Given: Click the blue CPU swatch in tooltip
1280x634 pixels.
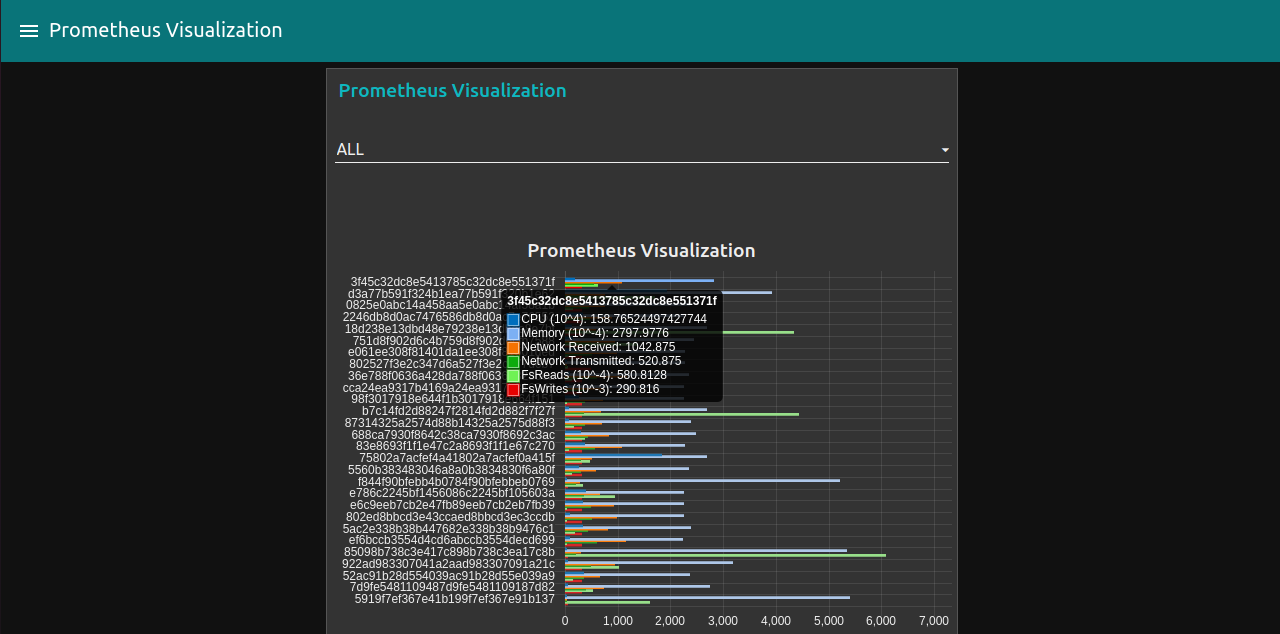Looking at the screenshot, I should [513, 319].
